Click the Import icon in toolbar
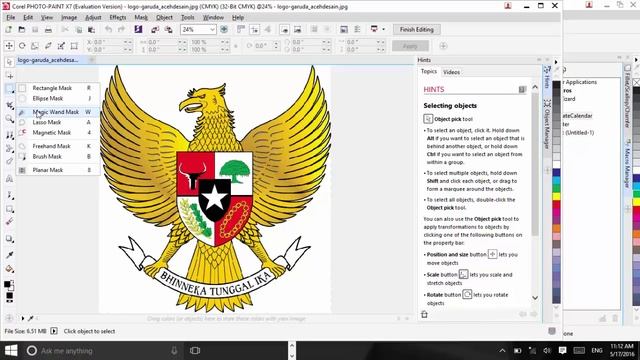640x360 pixels. [x=155, y=29]
